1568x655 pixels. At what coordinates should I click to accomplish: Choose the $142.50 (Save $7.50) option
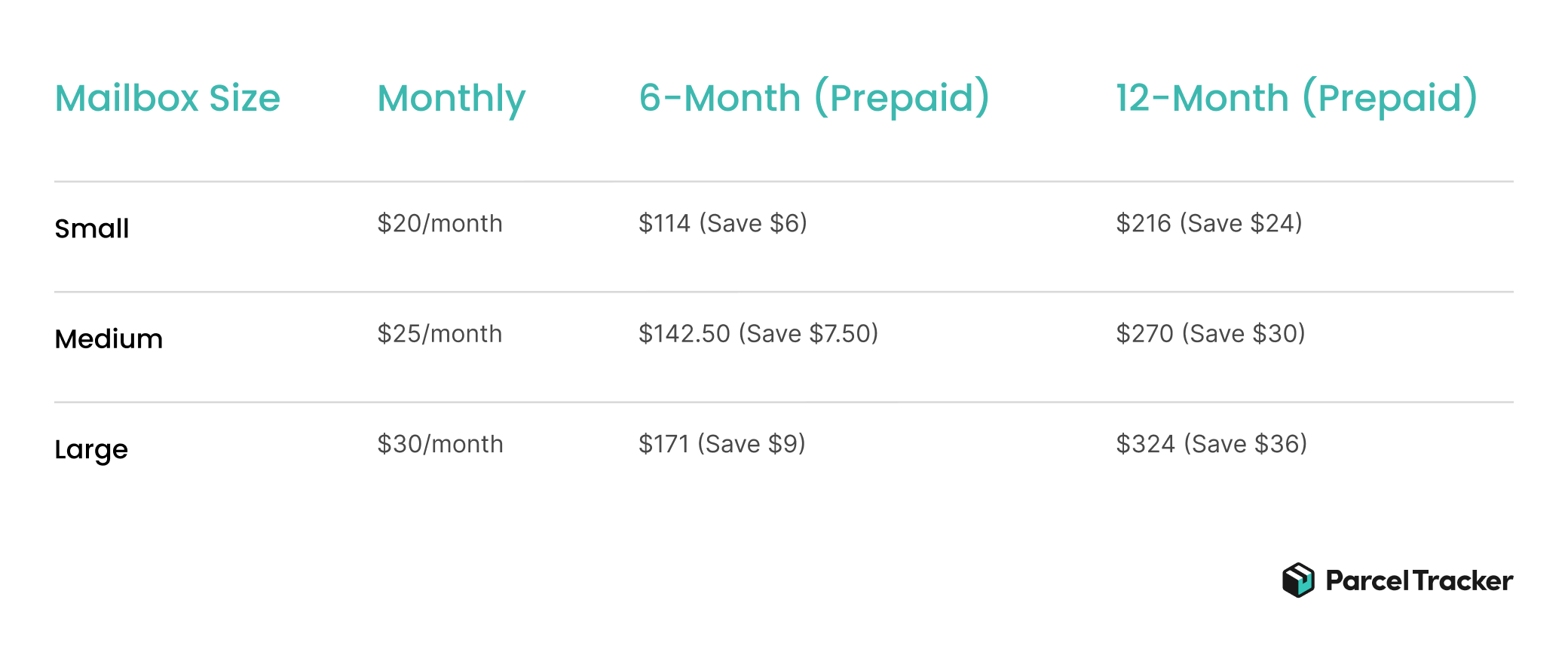point(758,333)
